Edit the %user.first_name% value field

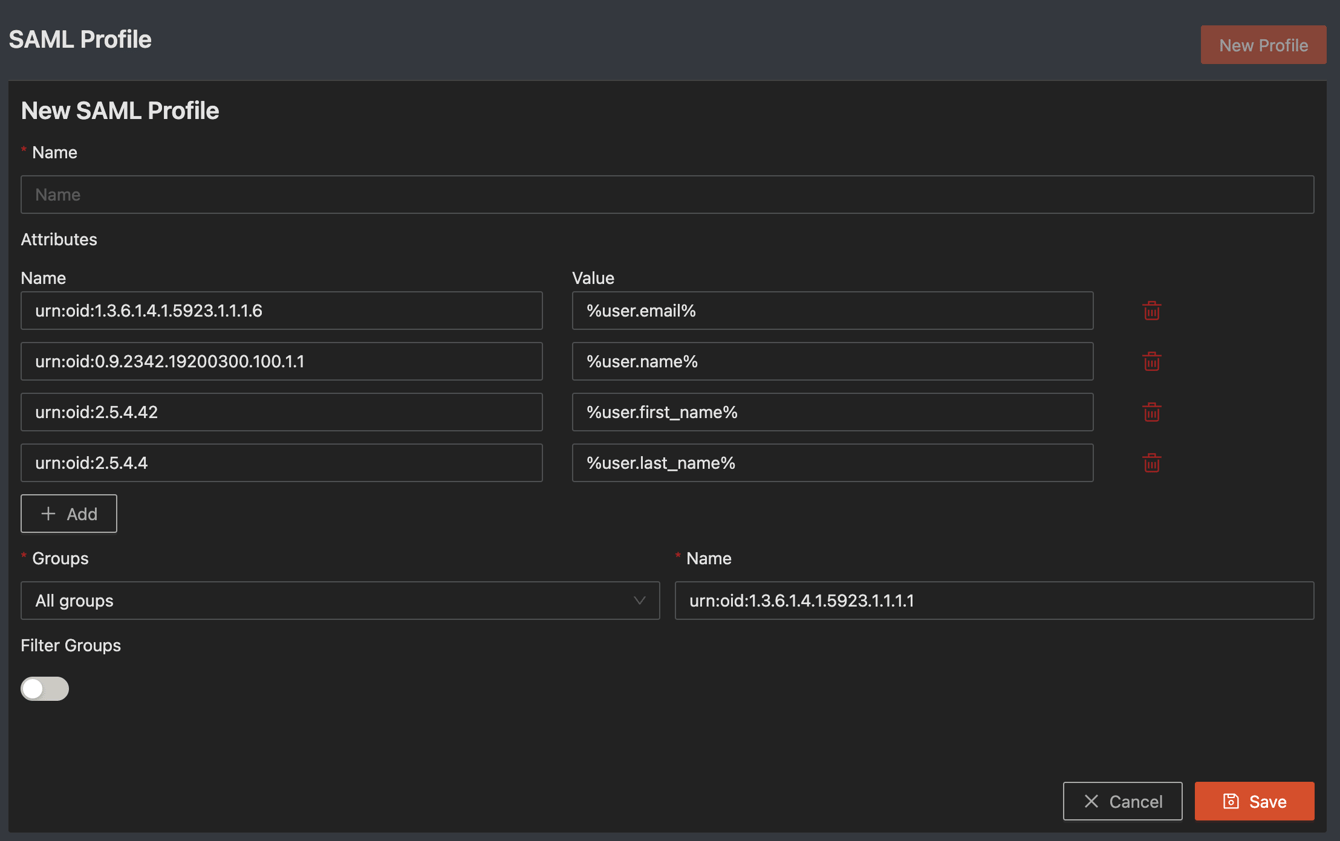point(832,412)
